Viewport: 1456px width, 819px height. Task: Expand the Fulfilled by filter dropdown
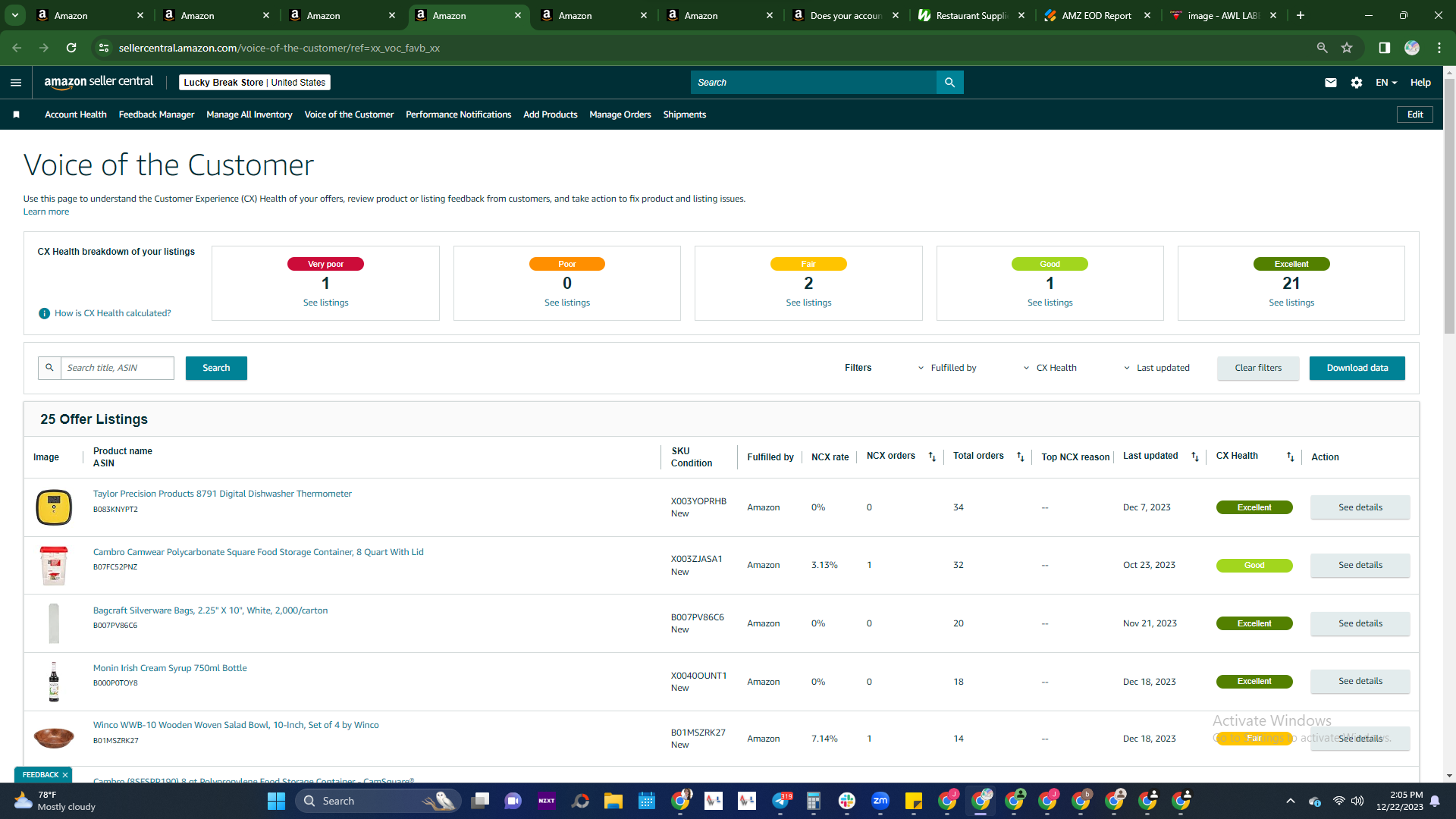[x=947, y=368]
